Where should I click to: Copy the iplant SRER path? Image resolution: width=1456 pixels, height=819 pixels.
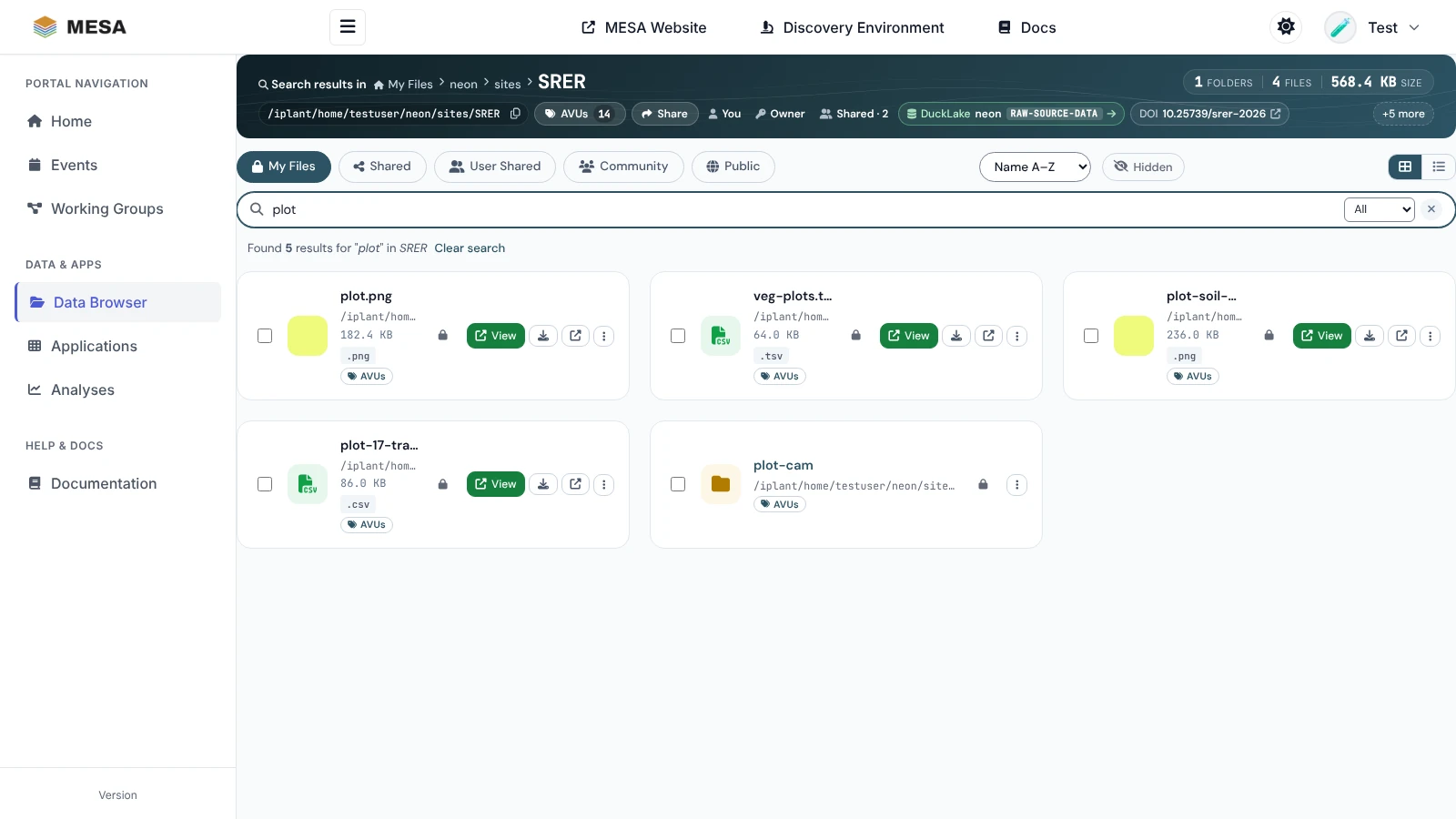(x=515, y=114)
